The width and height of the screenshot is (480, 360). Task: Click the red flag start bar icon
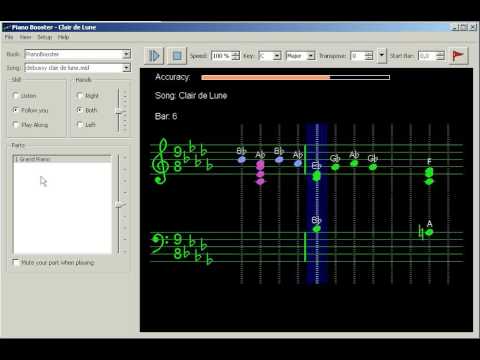coord(458,56)
